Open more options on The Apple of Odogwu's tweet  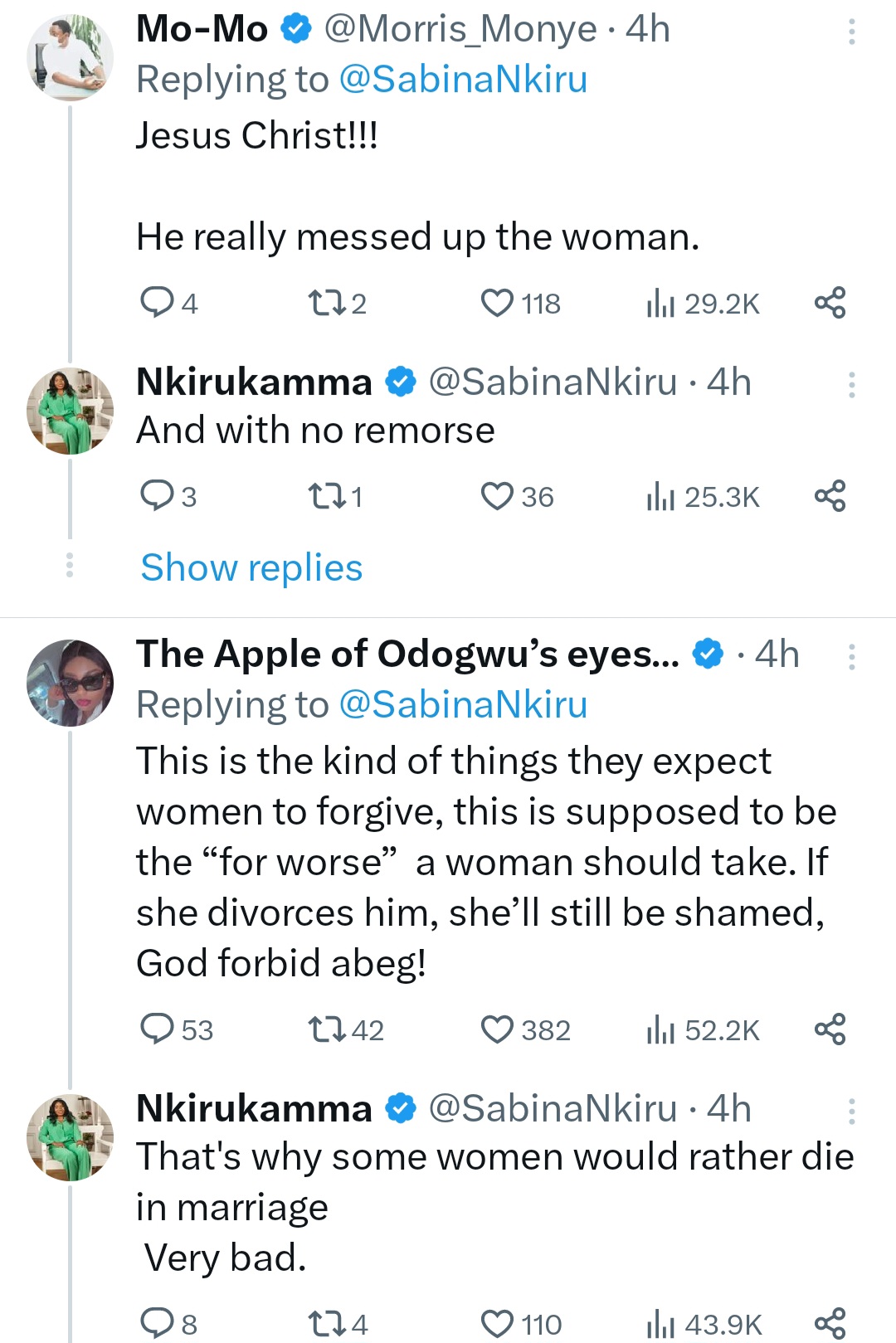[851, 657]
